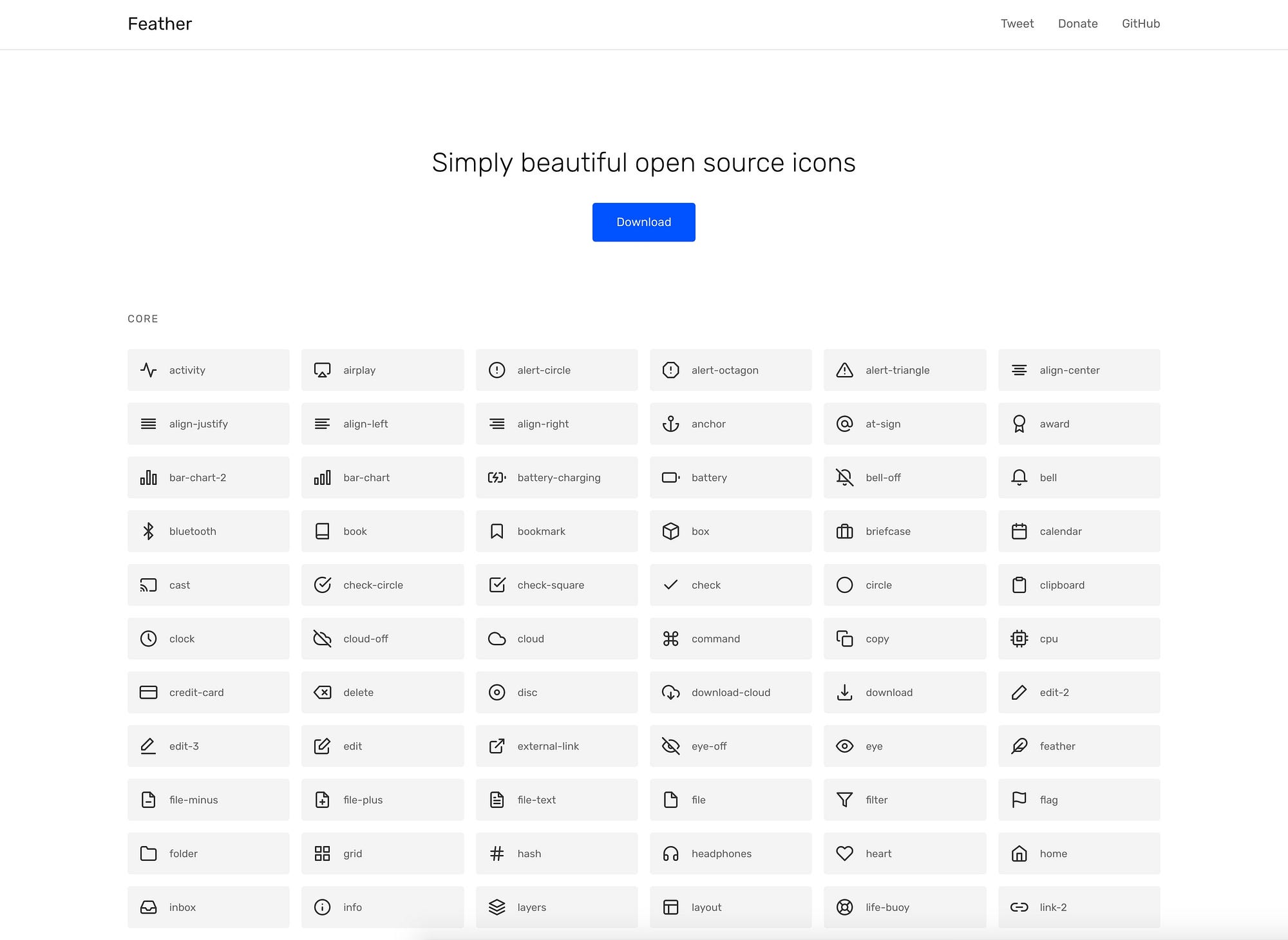Pick the cast icon

click(x=148, y=585)
